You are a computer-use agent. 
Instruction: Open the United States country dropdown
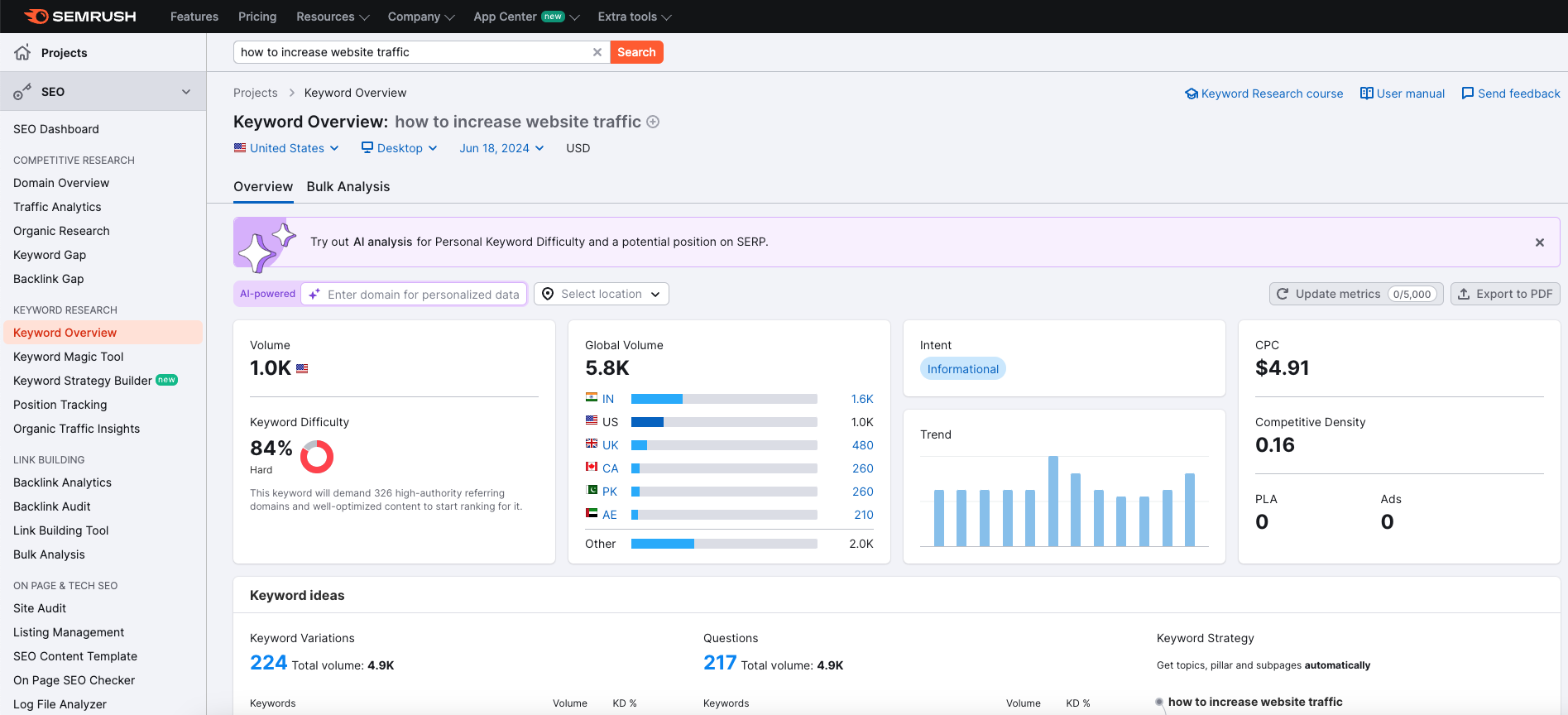click(x=286, y=148)
